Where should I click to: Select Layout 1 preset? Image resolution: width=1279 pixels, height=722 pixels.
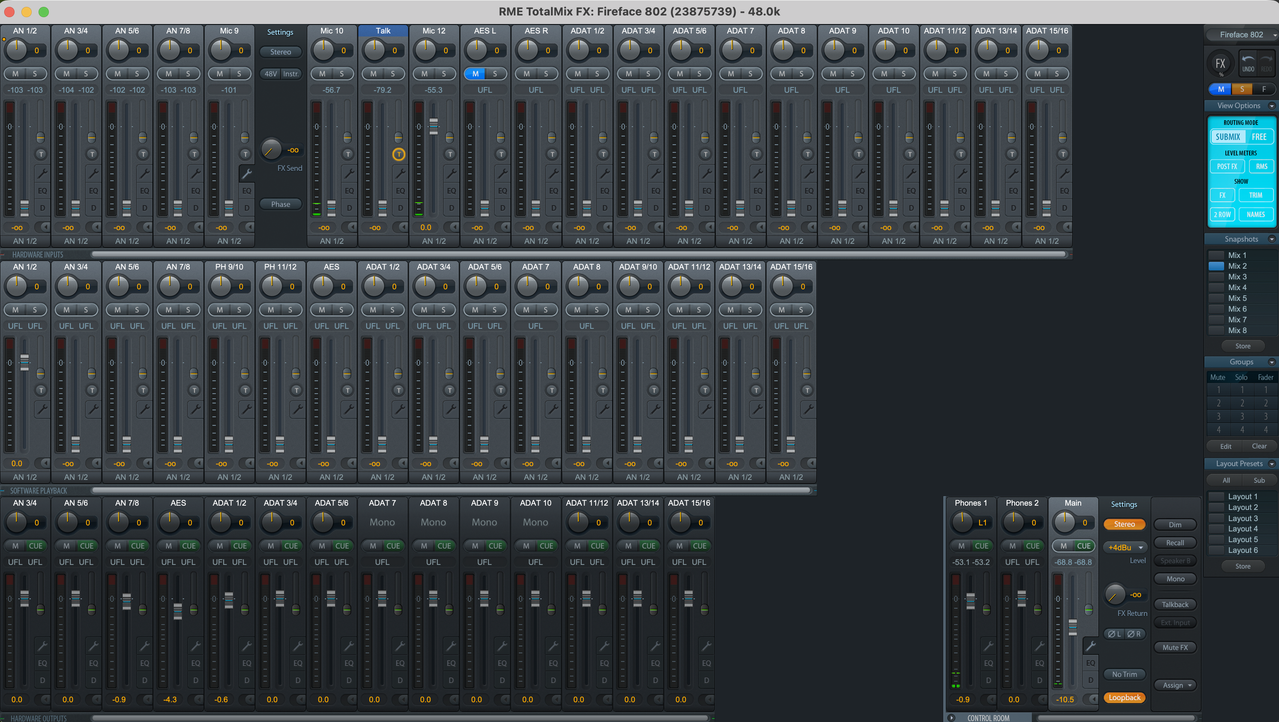[x=1243, y=497]
